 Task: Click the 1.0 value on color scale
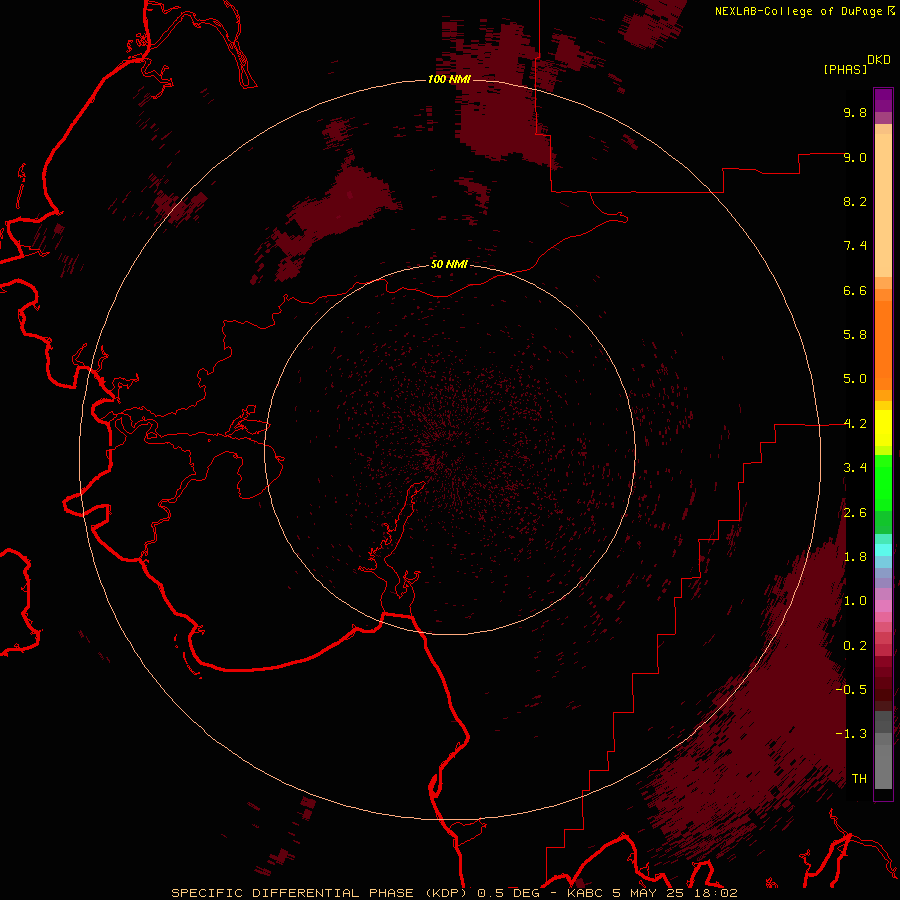[x=855, y=601]
